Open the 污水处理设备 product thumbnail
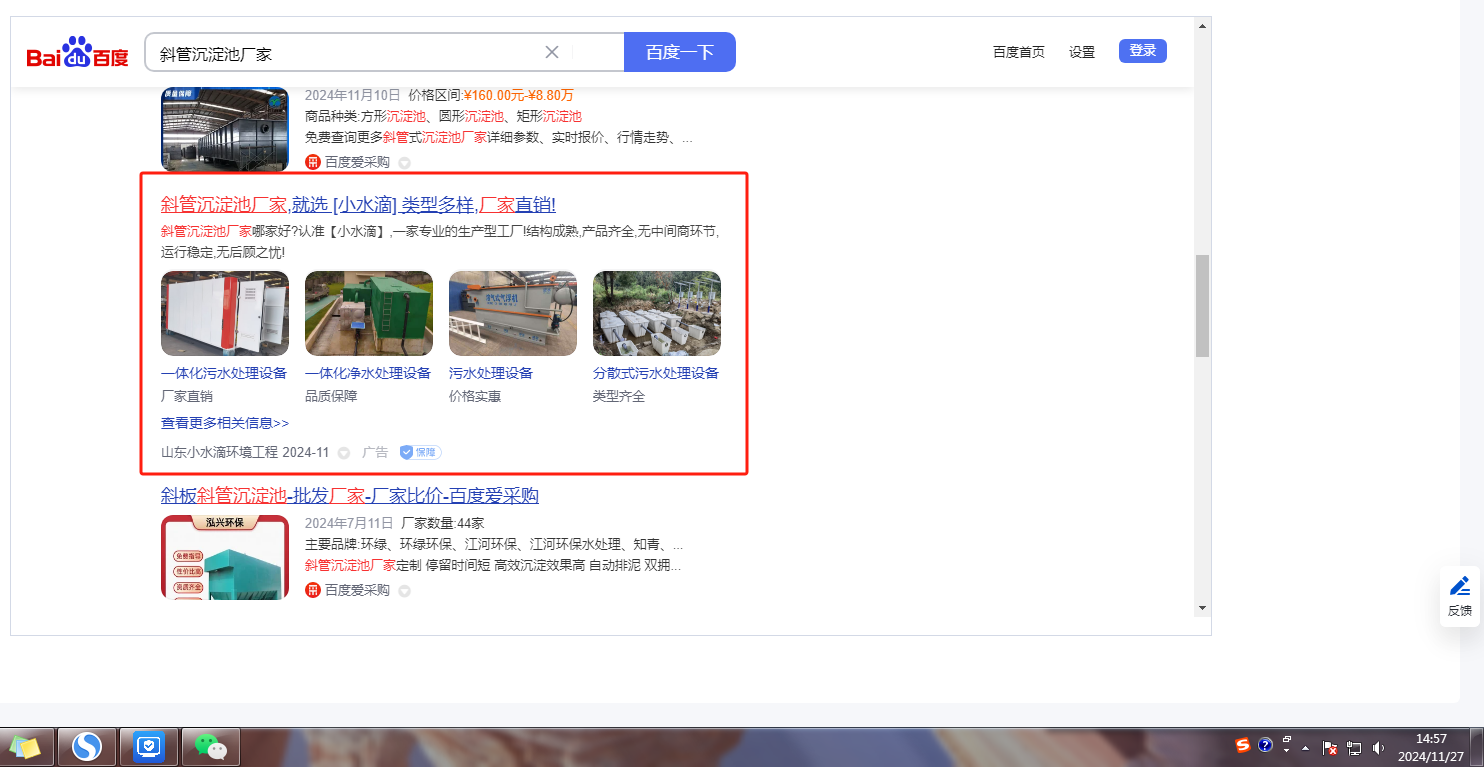 click(x=513, y=314)
